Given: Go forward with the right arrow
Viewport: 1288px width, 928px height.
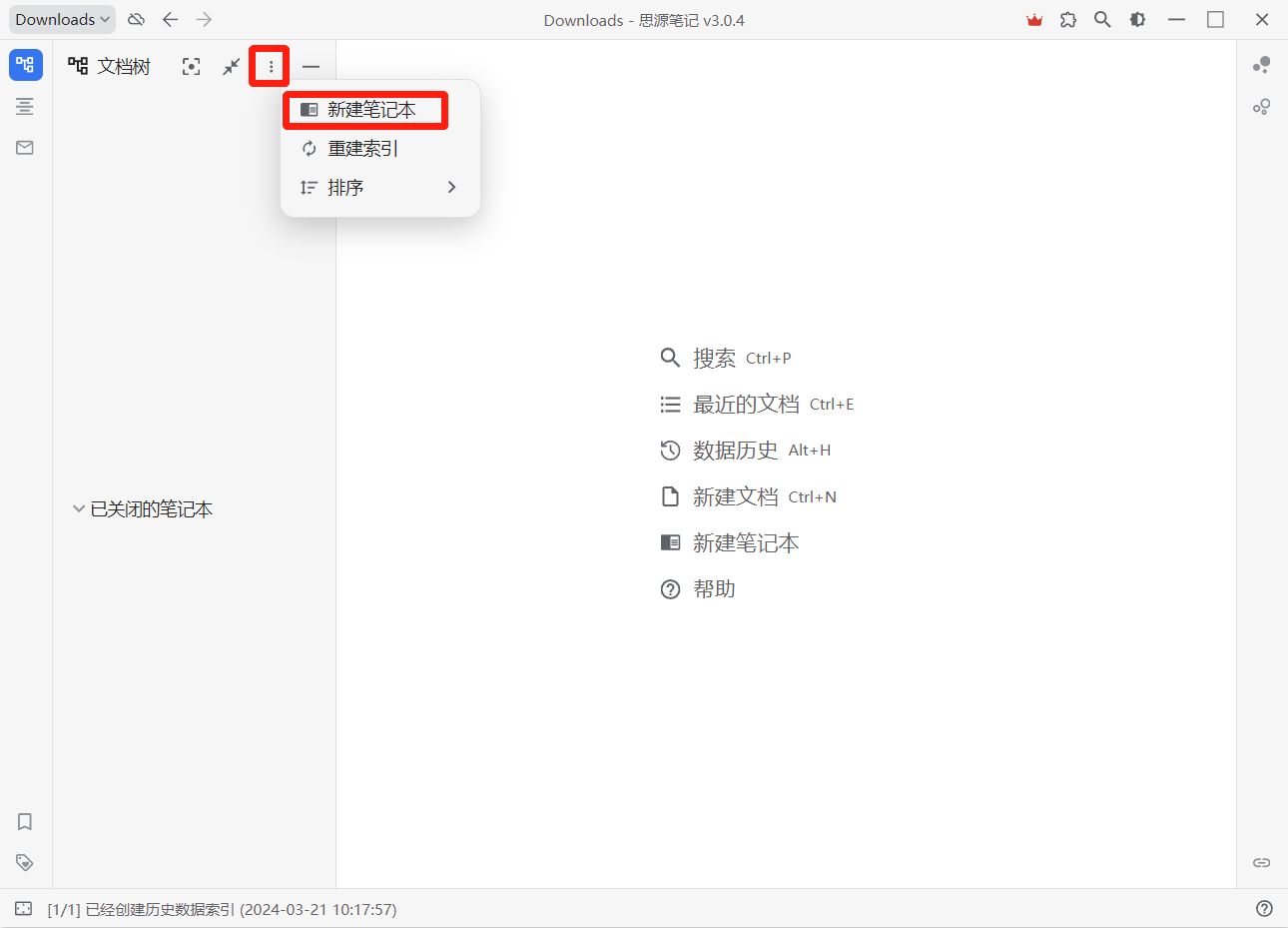Looking at the screenshot, I should [204, 19].
